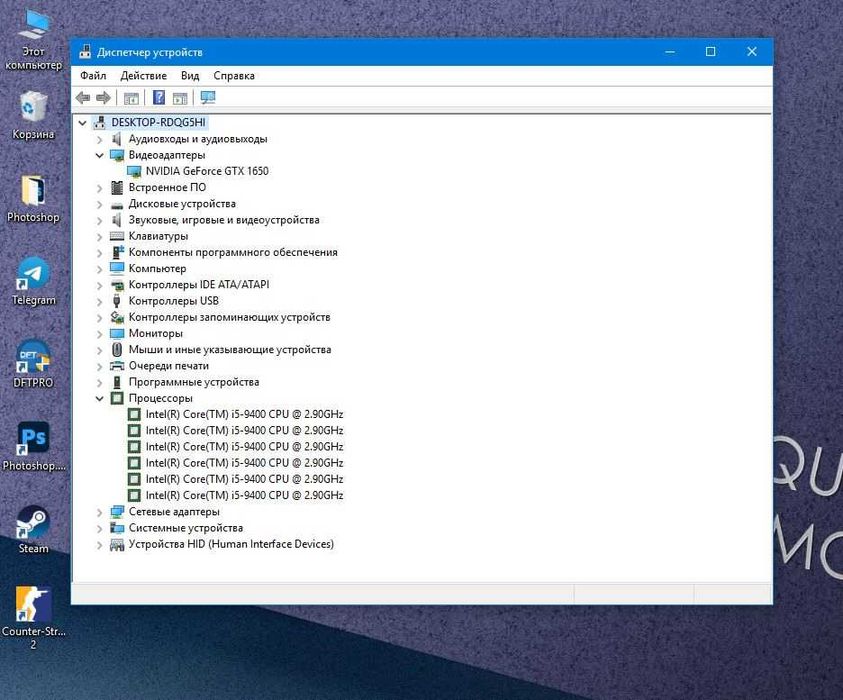Viewport: 843px width, 700px height.
Task: Expand the Встроенное ПО node arrow
Action: click(x=99, y=188)
